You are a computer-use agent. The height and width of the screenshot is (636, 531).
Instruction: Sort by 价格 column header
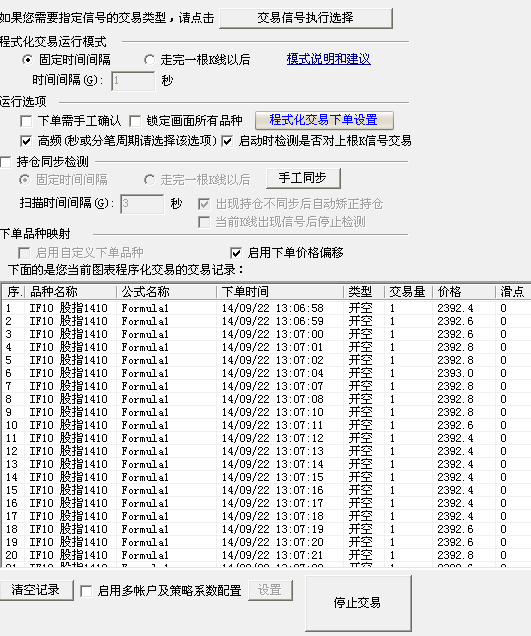click(x=464, y=292)
